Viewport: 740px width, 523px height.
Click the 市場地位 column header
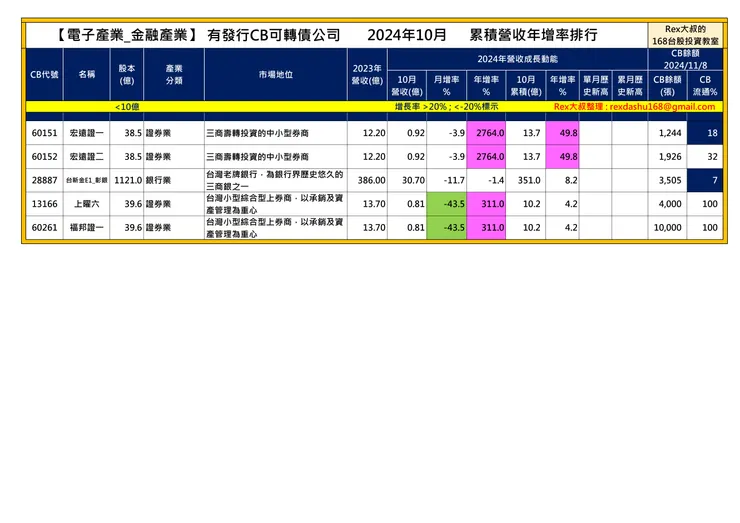click(276, 75)
